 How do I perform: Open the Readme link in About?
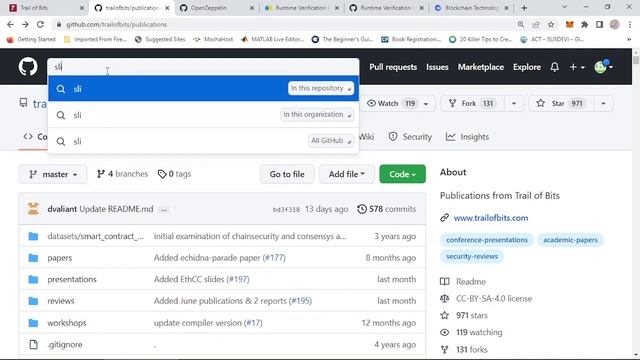pos(471,282)
